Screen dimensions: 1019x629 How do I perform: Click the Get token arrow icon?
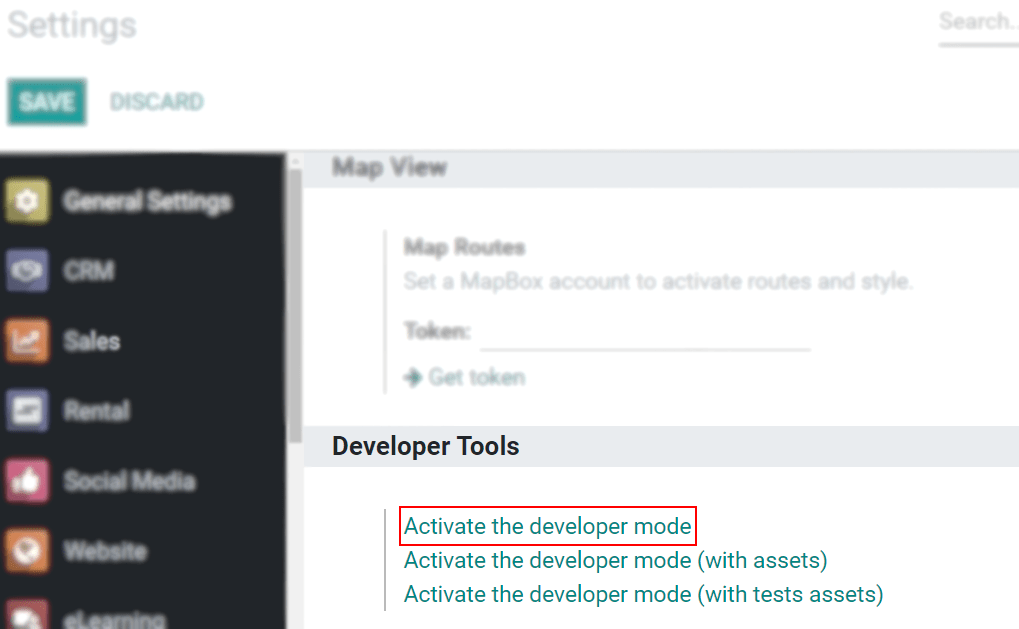[413, 377]
